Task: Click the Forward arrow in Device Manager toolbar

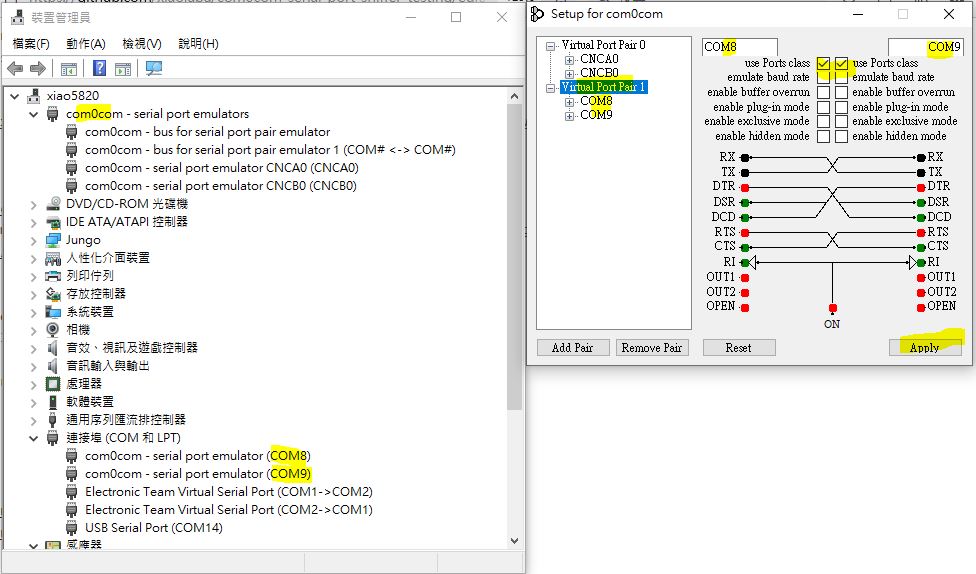Action: pyautogui.click(x=38, y=68)
